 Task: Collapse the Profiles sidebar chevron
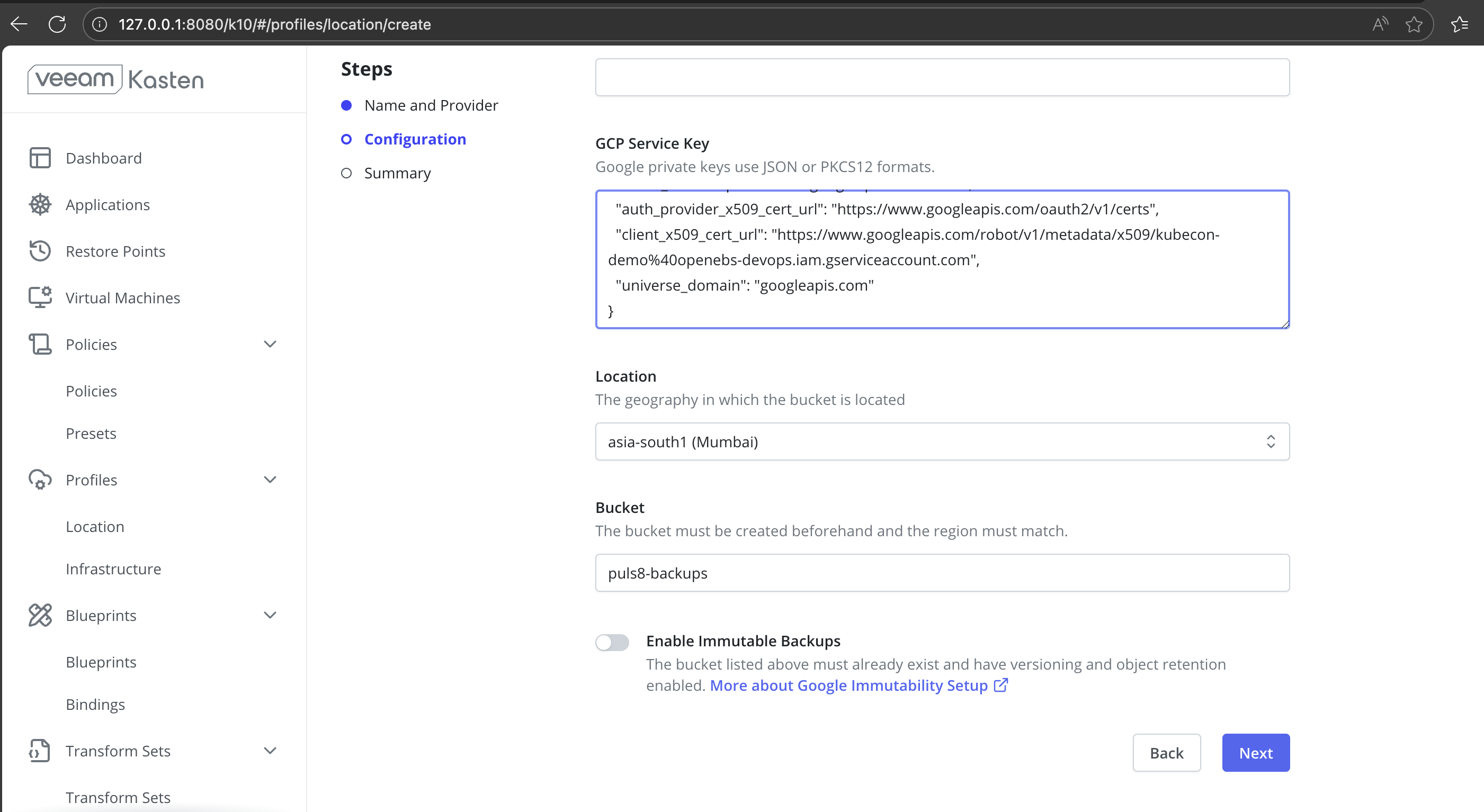point(270,480)
